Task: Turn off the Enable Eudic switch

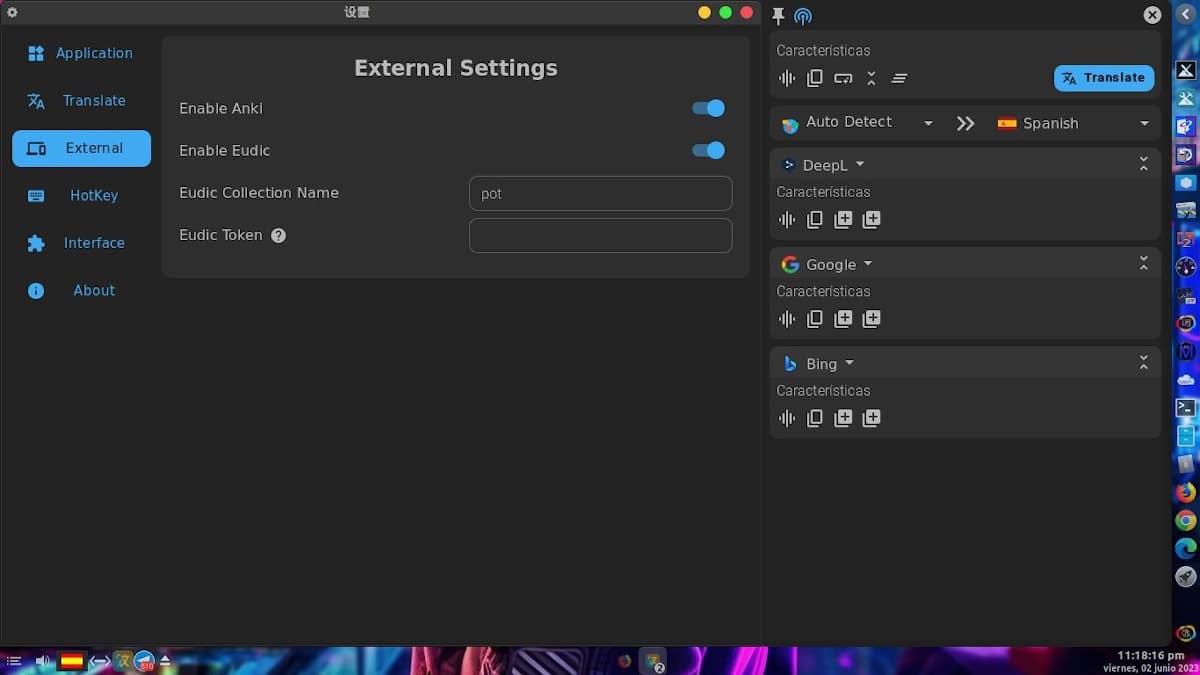Action: (709, 150)
